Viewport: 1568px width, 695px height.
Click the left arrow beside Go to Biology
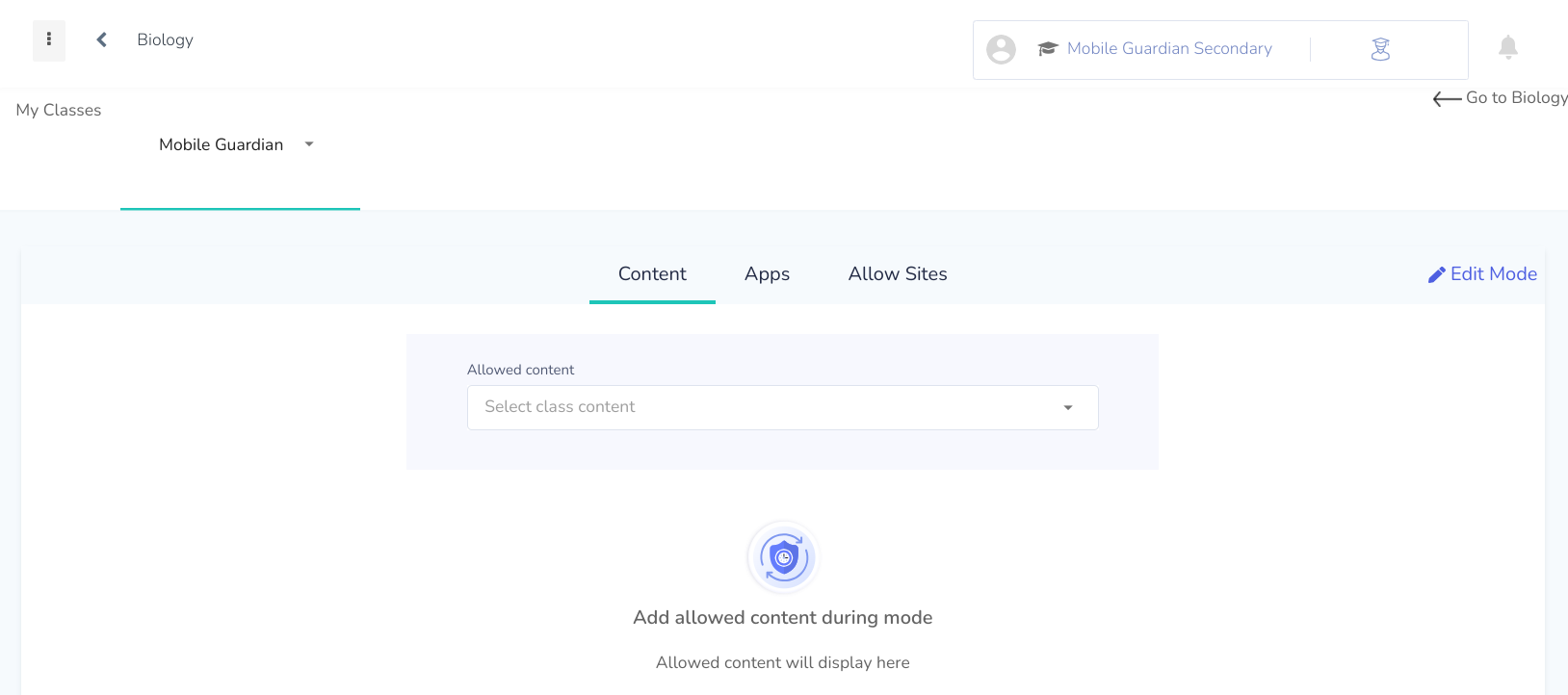[1447, 99]
